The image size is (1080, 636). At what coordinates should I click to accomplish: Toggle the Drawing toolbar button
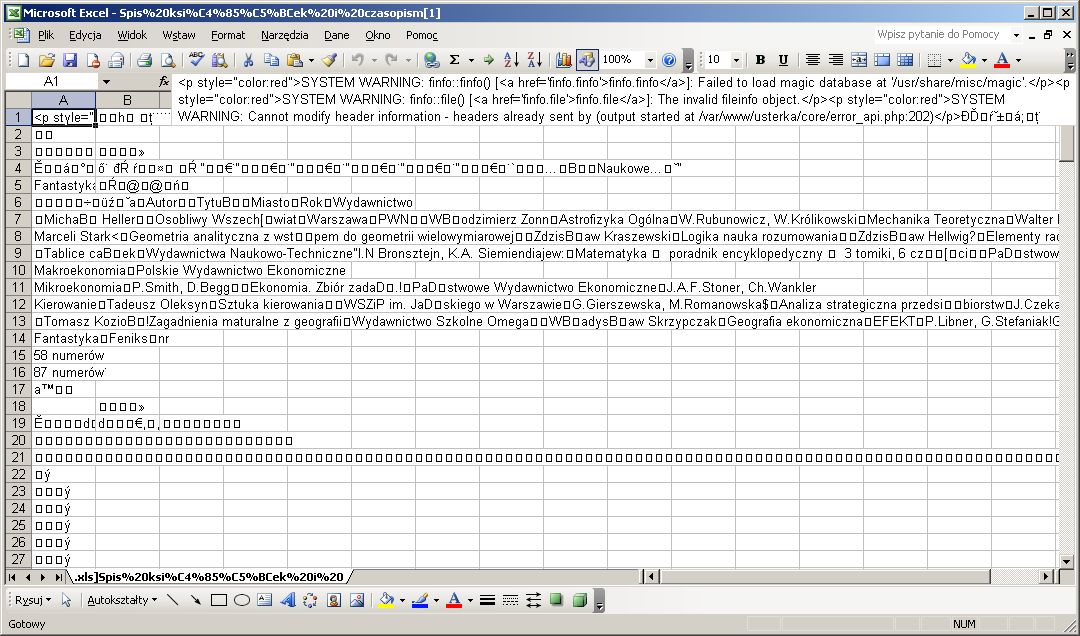point(587,60)
